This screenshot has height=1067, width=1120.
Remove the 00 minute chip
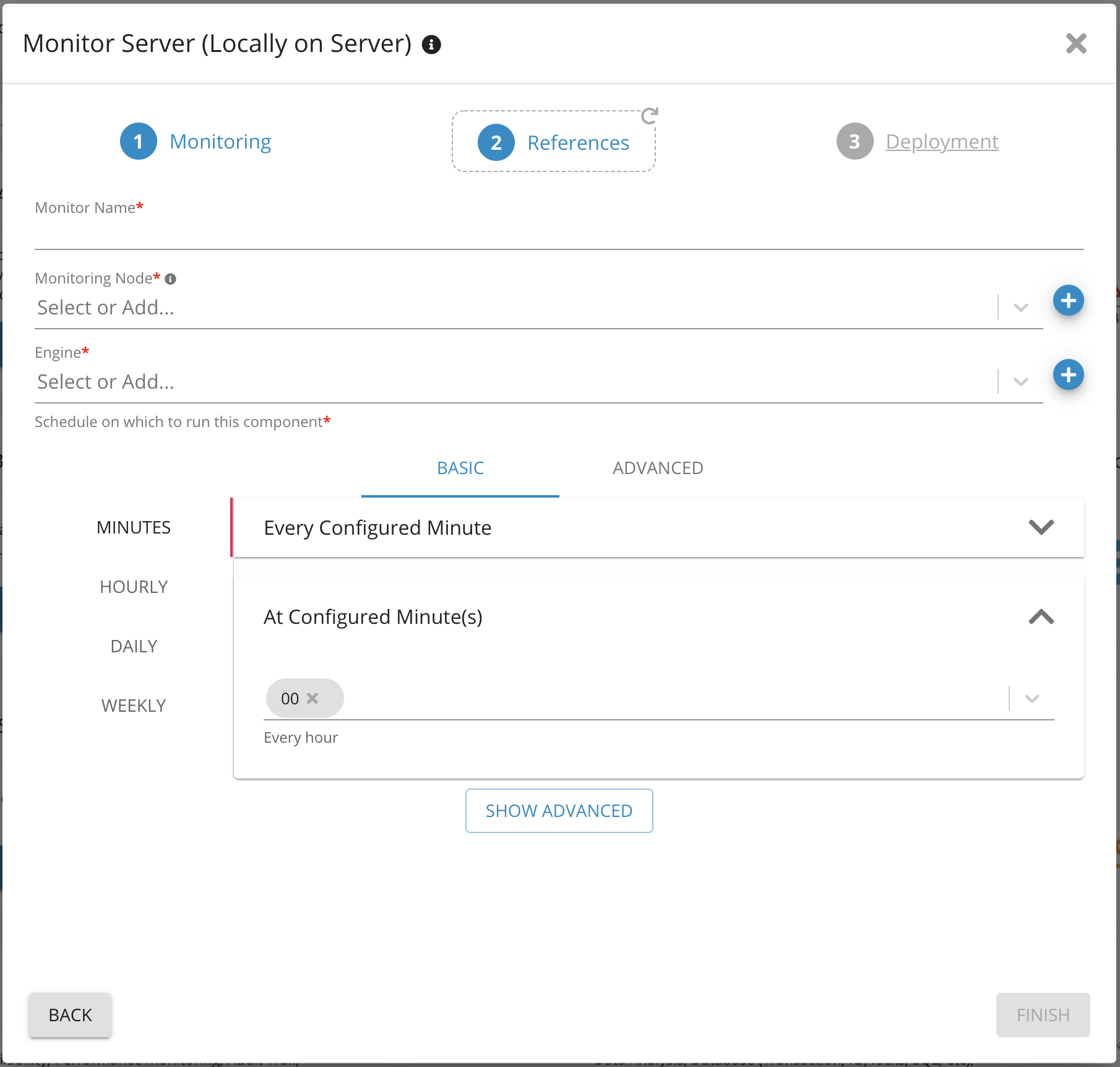coord(313,698)
